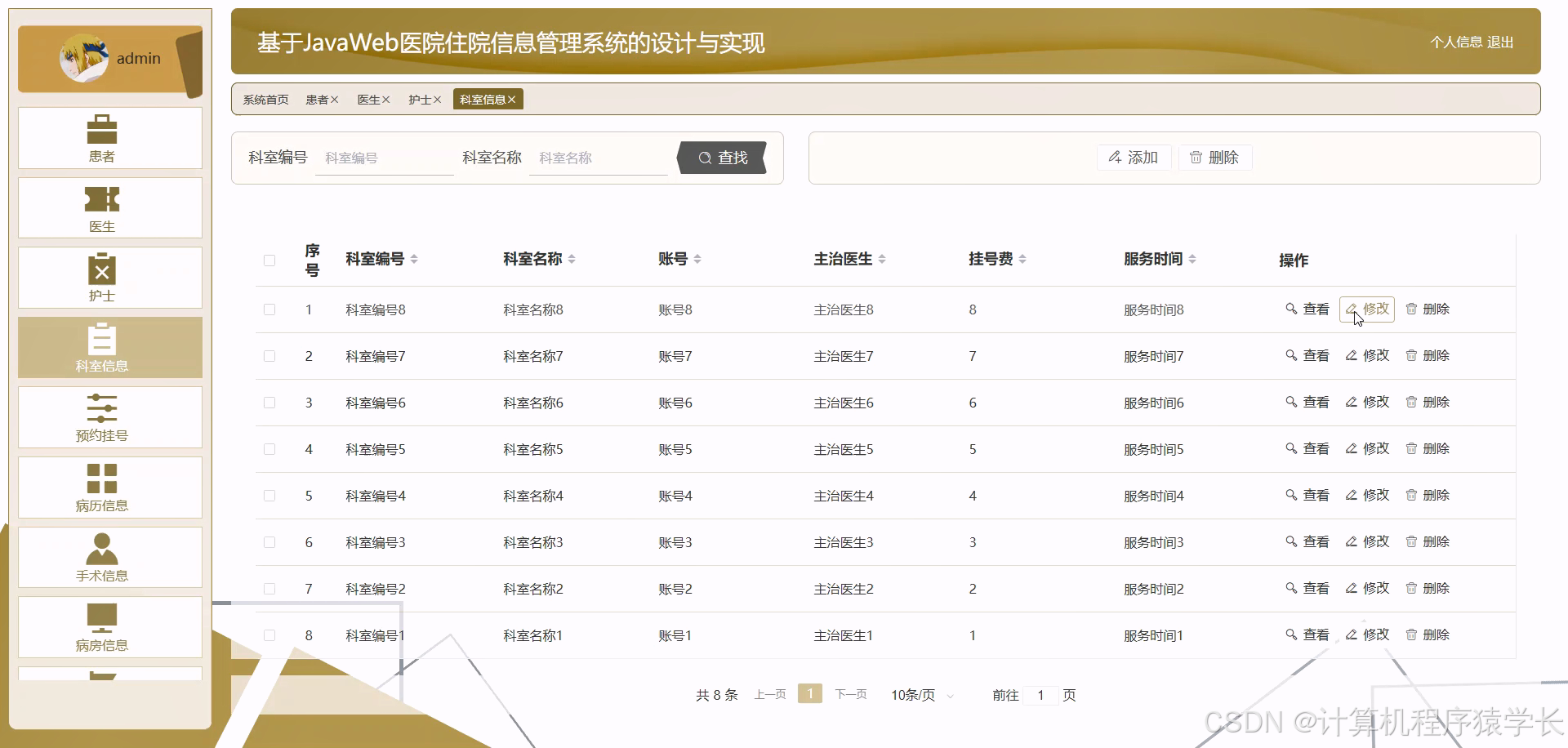Viewport: 1568px width, 748px height.
Task: Switch to the 系统首页 tab
Action: [x=265, y=99]
